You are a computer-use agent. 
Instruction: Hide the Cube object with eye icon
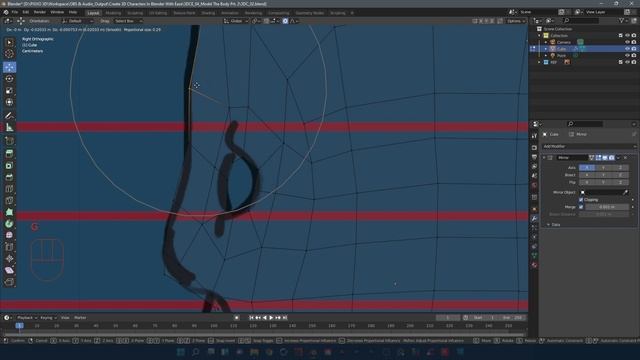click(627, 49)
